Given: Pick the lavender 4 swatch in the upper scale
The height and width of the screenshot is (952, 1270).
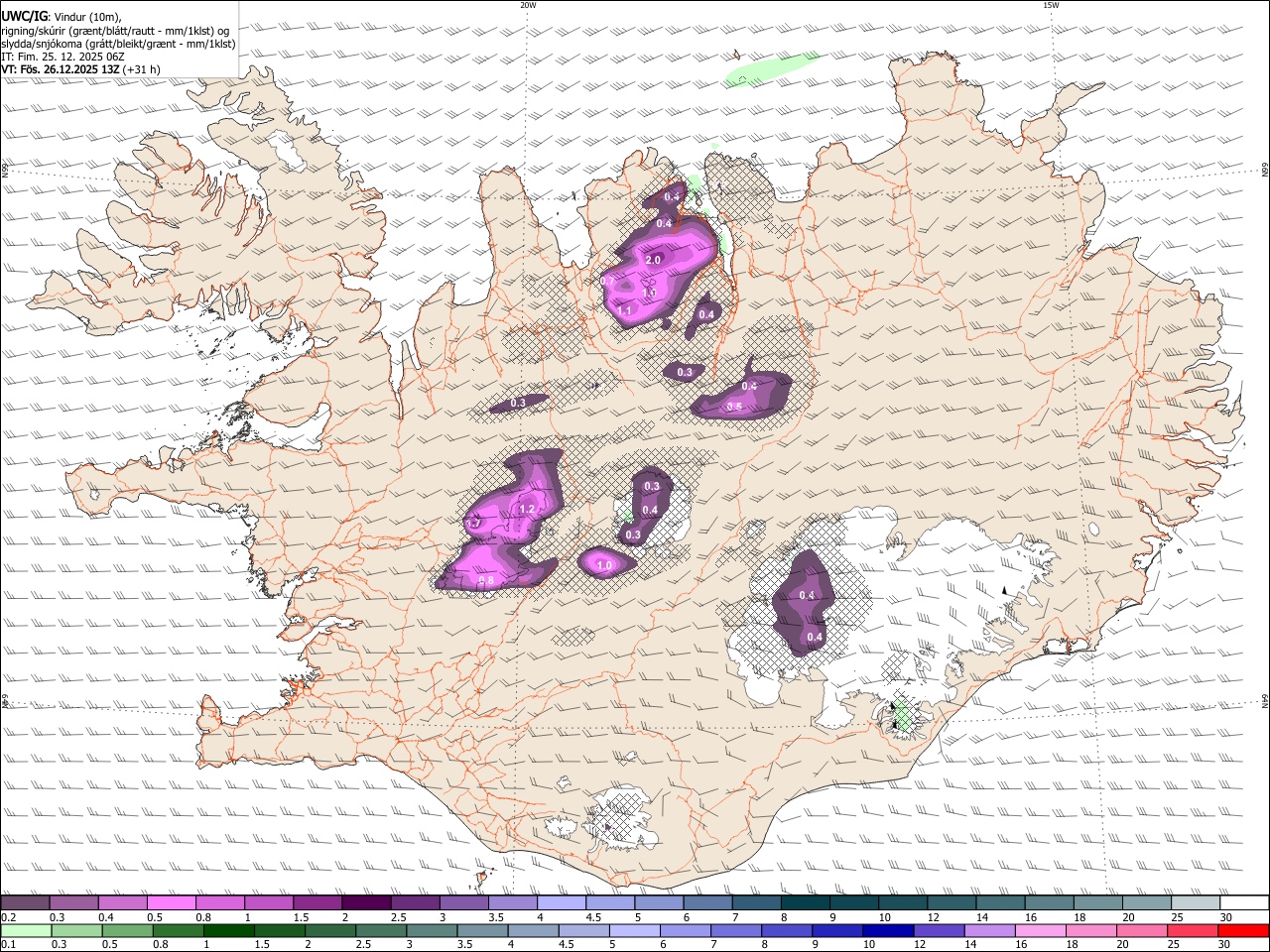Looking at the screenshot, I should click(562, 902).
